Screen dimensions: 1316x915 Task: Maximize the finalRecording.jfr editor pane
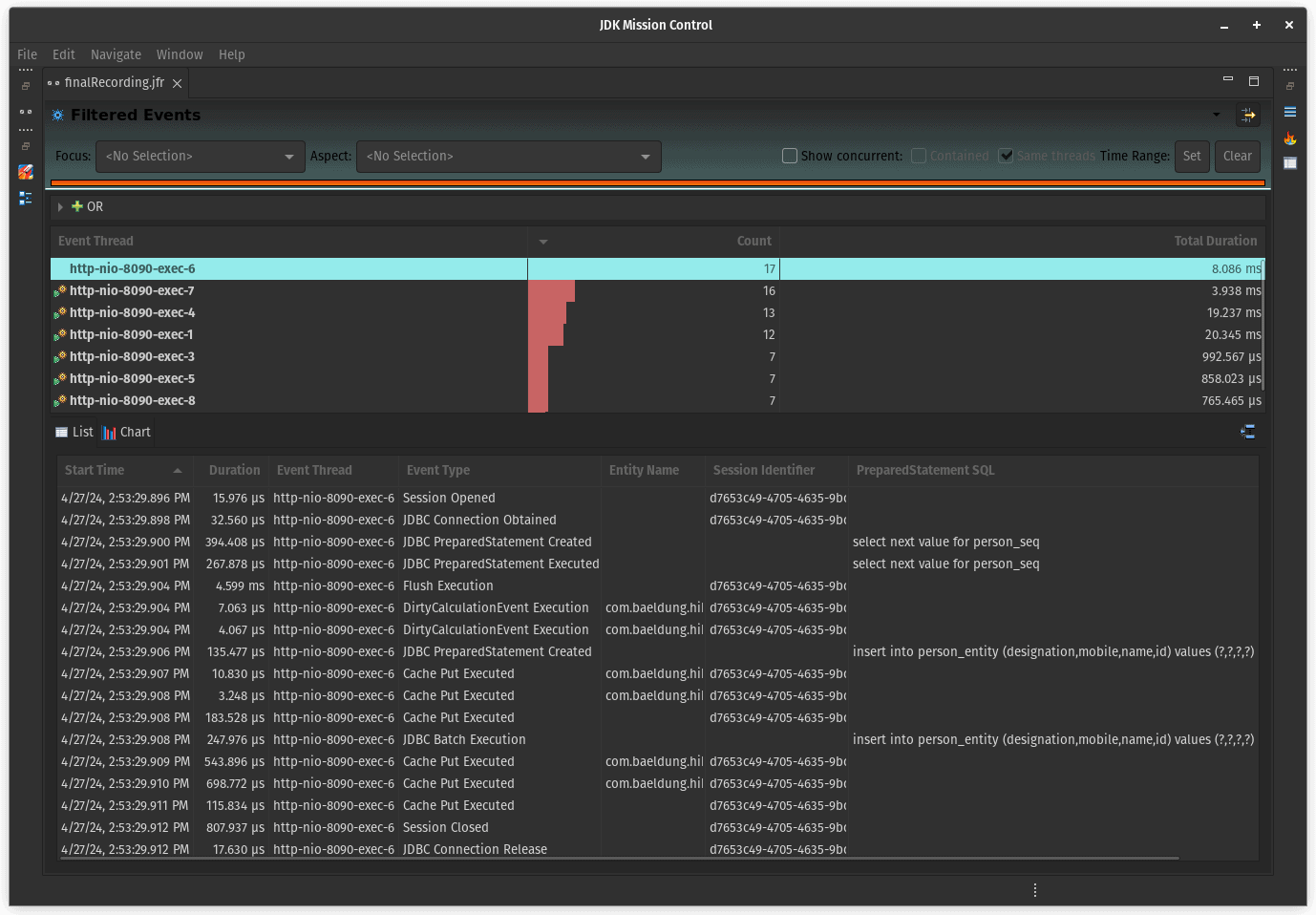[x=1254, y=81]
